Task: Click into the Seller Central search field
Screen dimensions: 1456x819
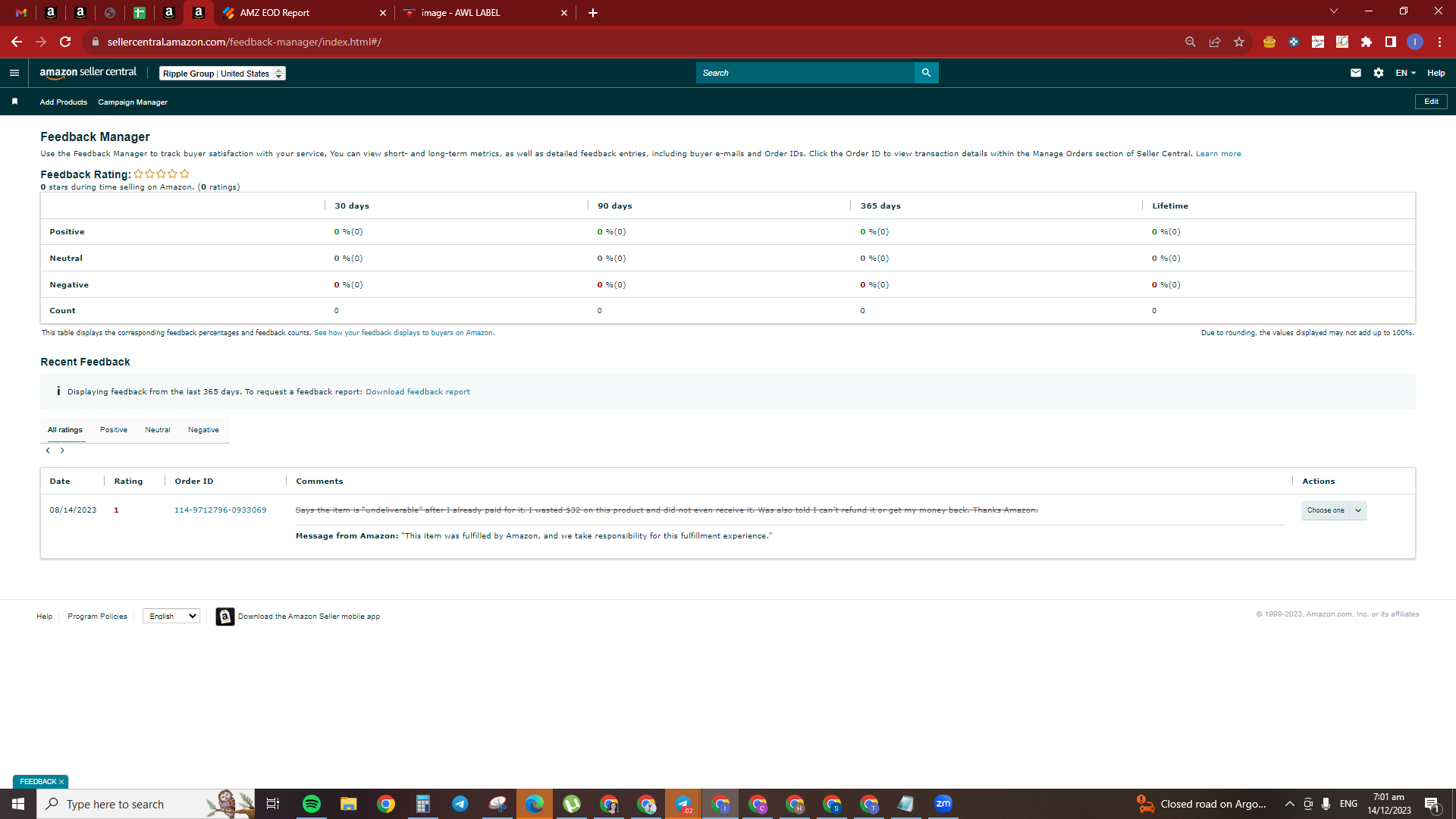Action: [x=805, y=73]
